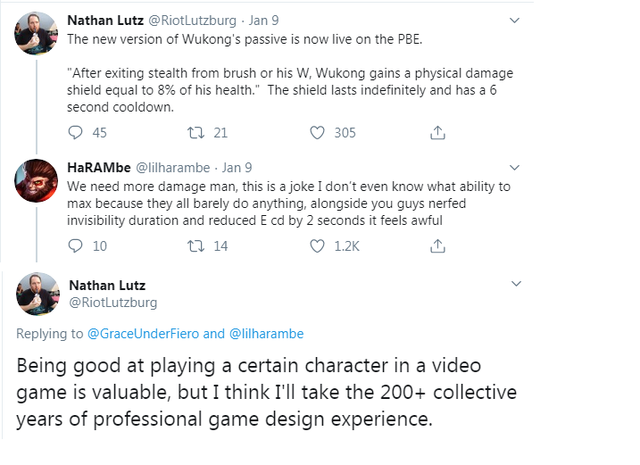The image size is (640, 465).
Task: Click HaRAMbe's Wukong profile picture
Action: point(35,181)
